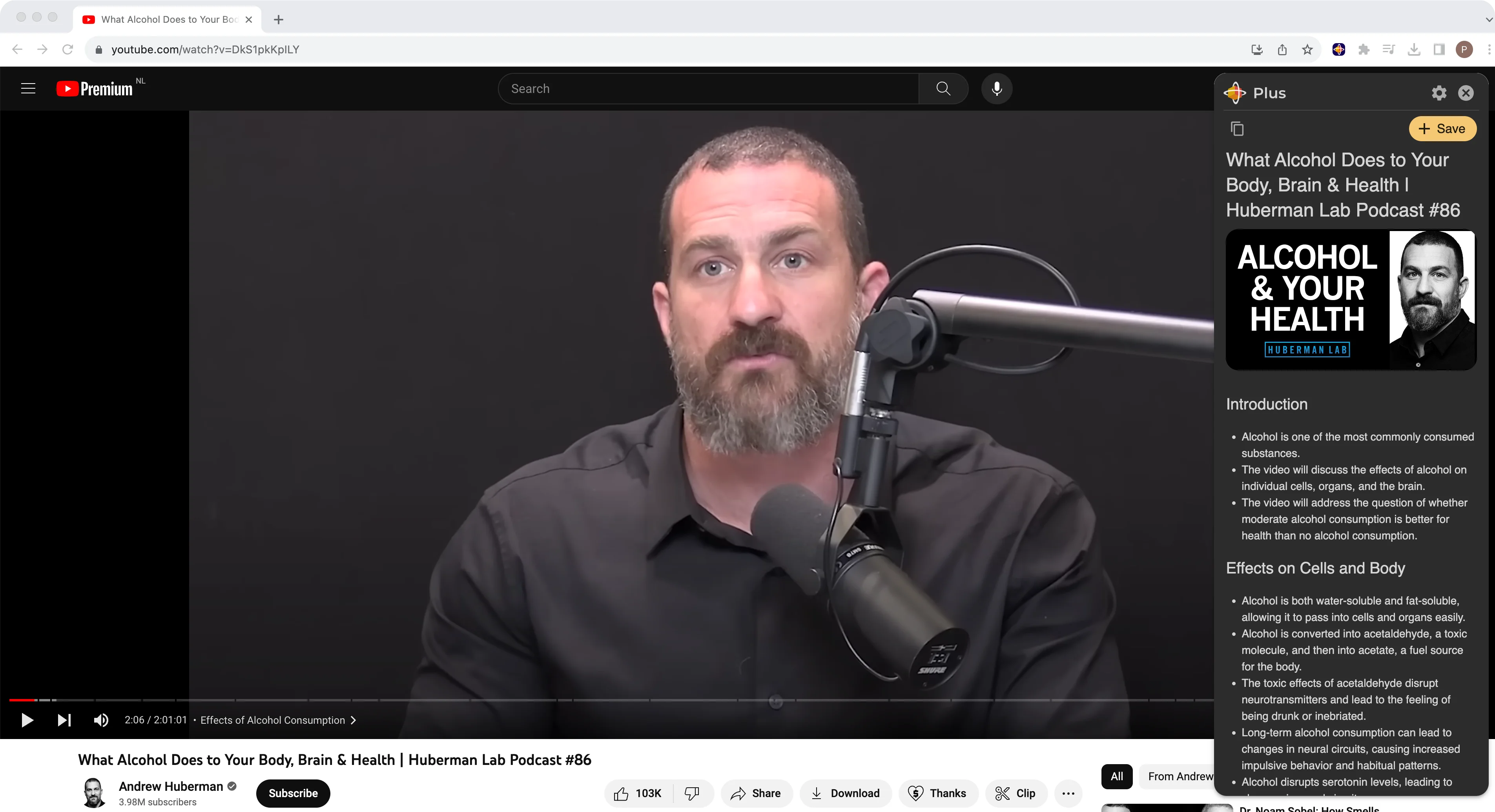Screen dimensions: 1495x812
Task: Mute the video volume icon
Action: point(100,720)
